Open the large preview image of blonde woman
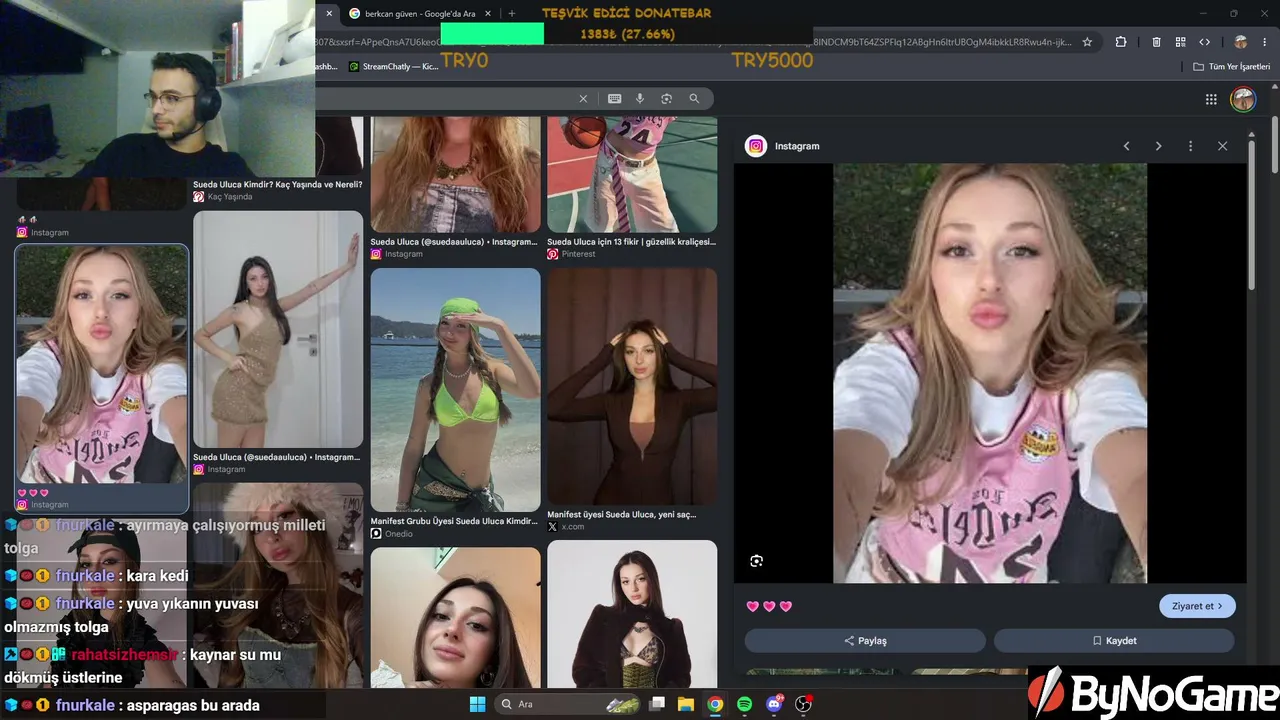 (990, 373)
